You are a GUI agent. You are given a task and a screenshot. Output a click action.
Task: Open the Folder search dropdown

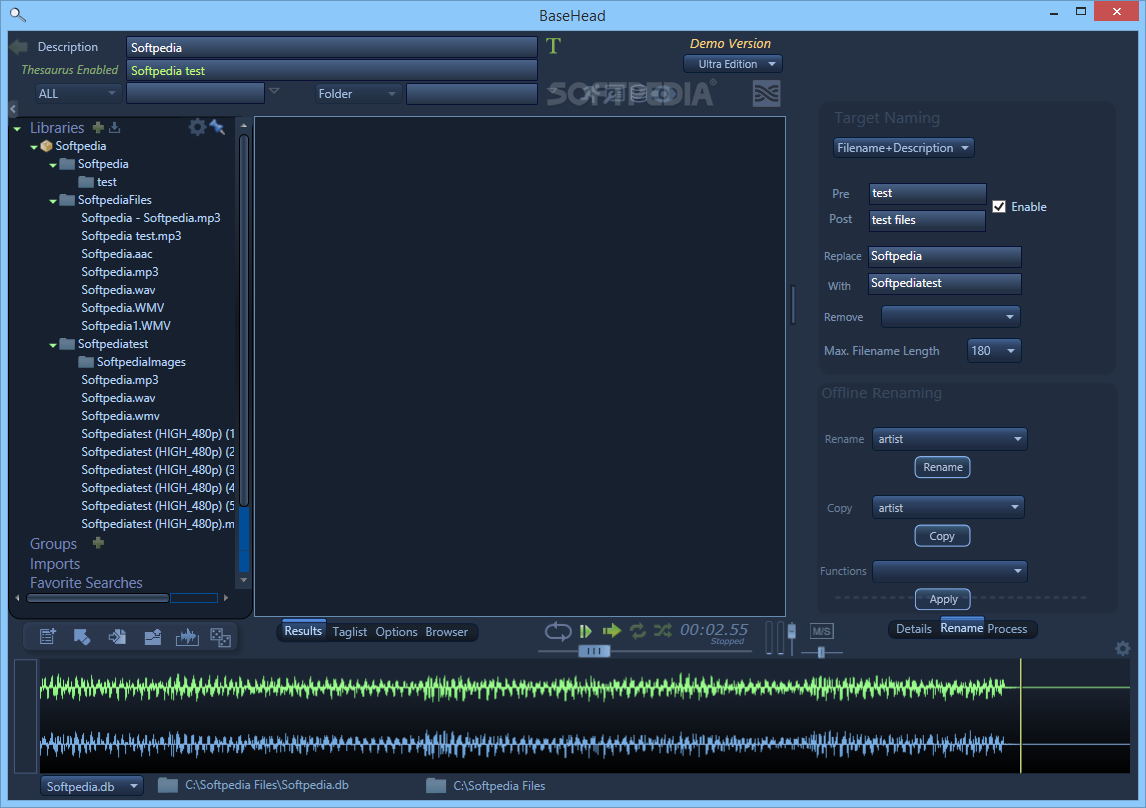(x=357, y=94)
